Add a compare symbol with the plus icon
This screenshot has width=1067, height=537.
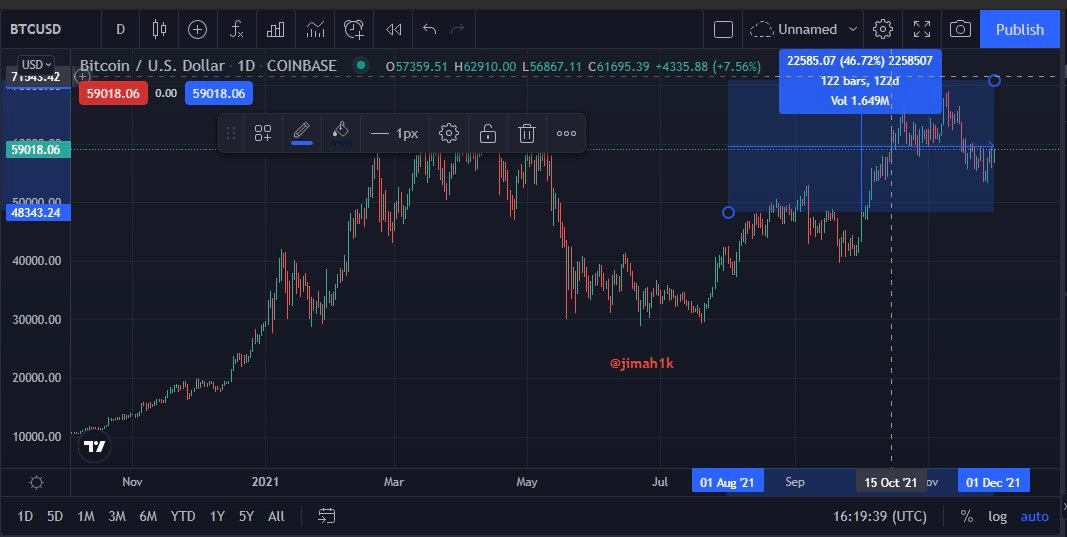pyautogui.click(x=197, y=29)
